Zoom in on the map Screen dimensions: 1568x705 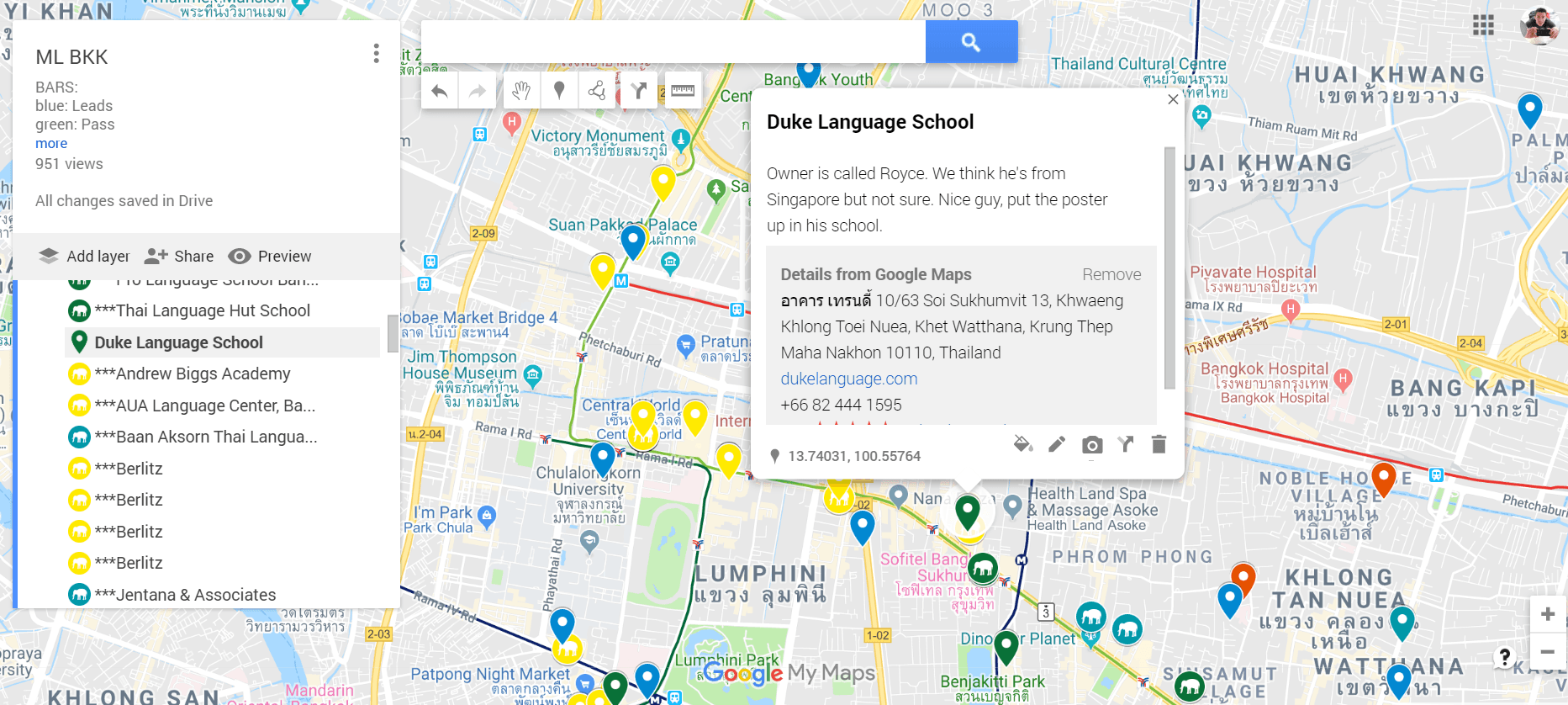pos(1547,614)
